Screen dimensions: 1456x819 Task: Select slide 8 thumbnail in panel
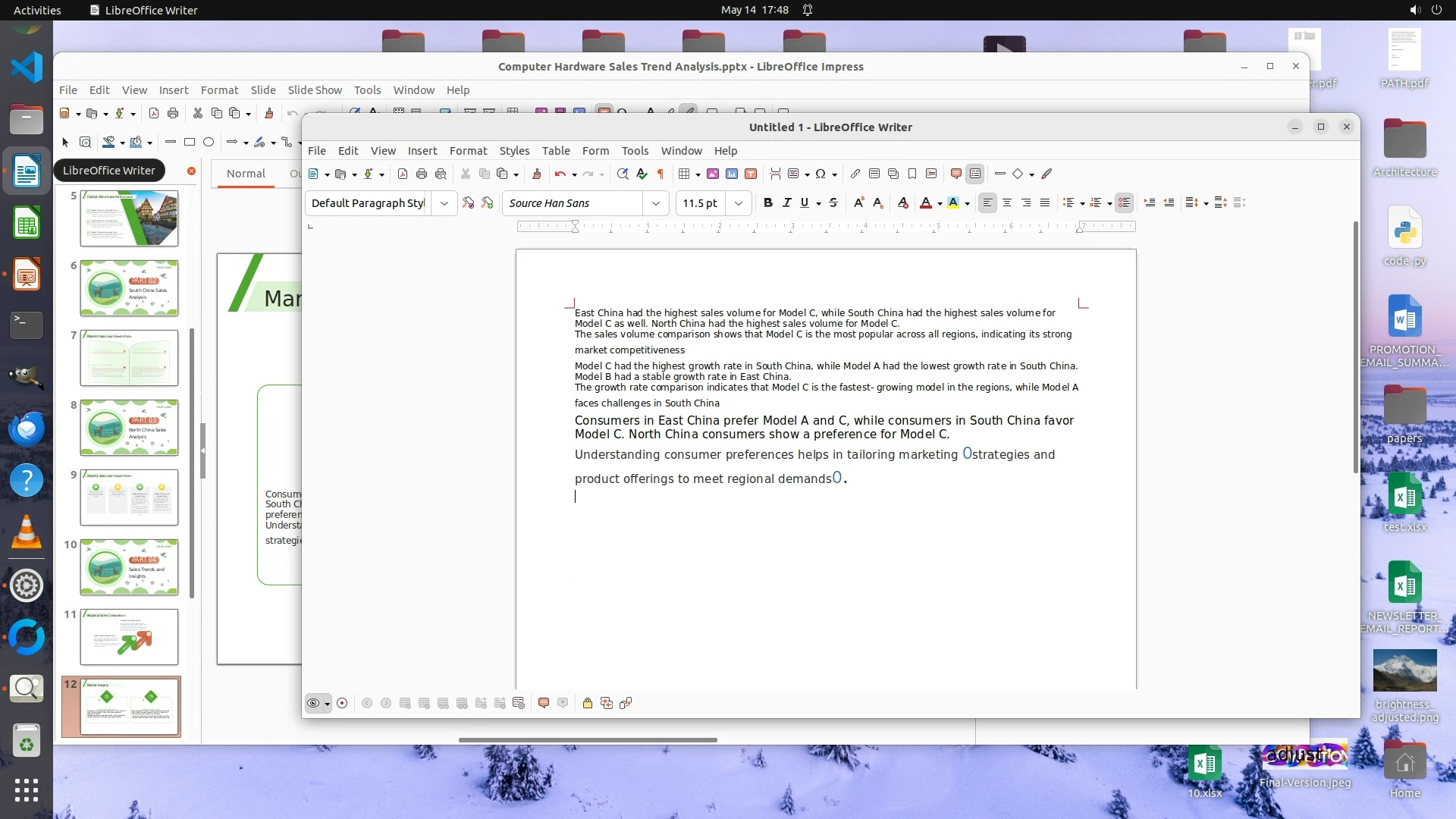click(x=129, y=428)
